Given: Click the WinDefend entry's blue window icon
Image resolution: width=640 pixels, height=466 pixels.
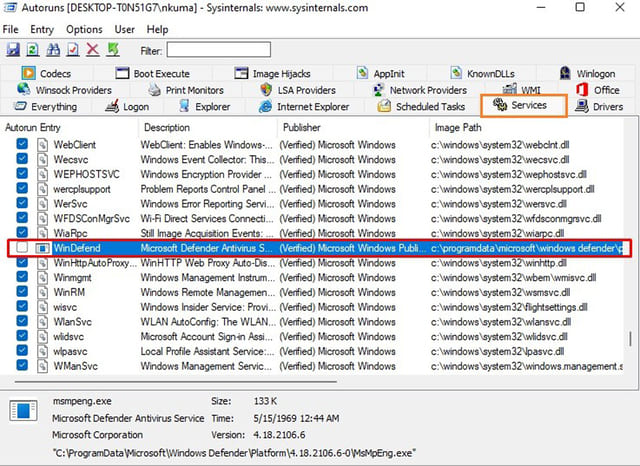Looking at the screenshot, I should pyautogui.click(x=42, y=248).
